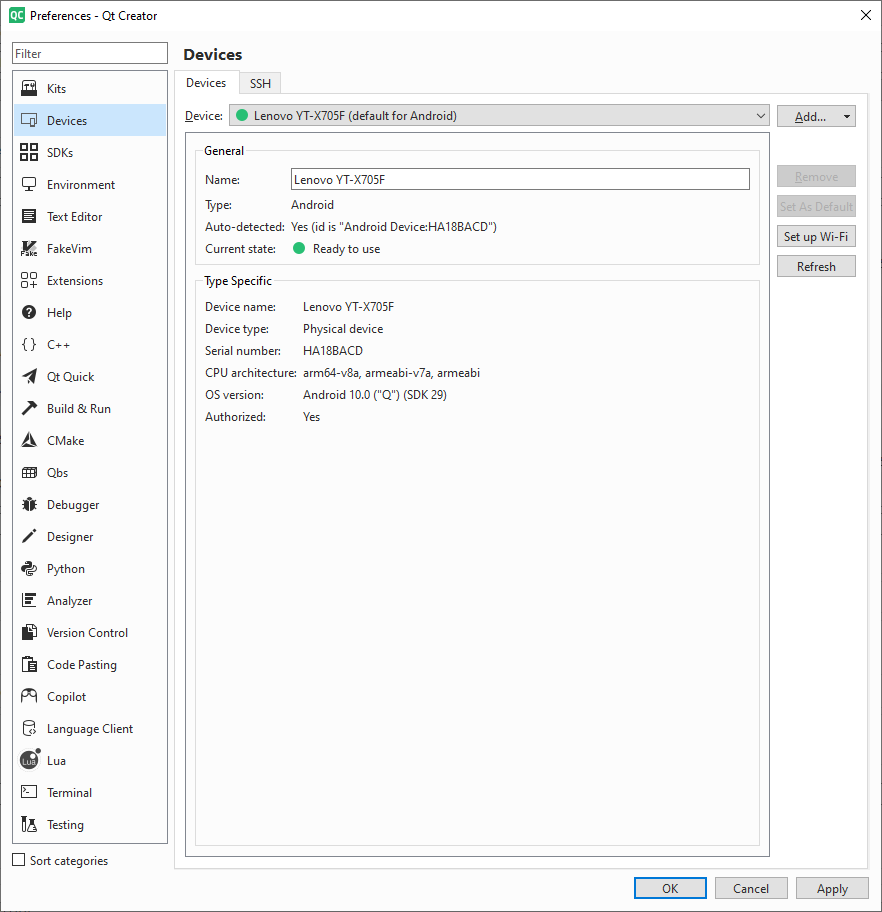The width and height of the screenshot is (882, 912).
Task: Click the Auto-detected id value text
Action: click(394, 227)
